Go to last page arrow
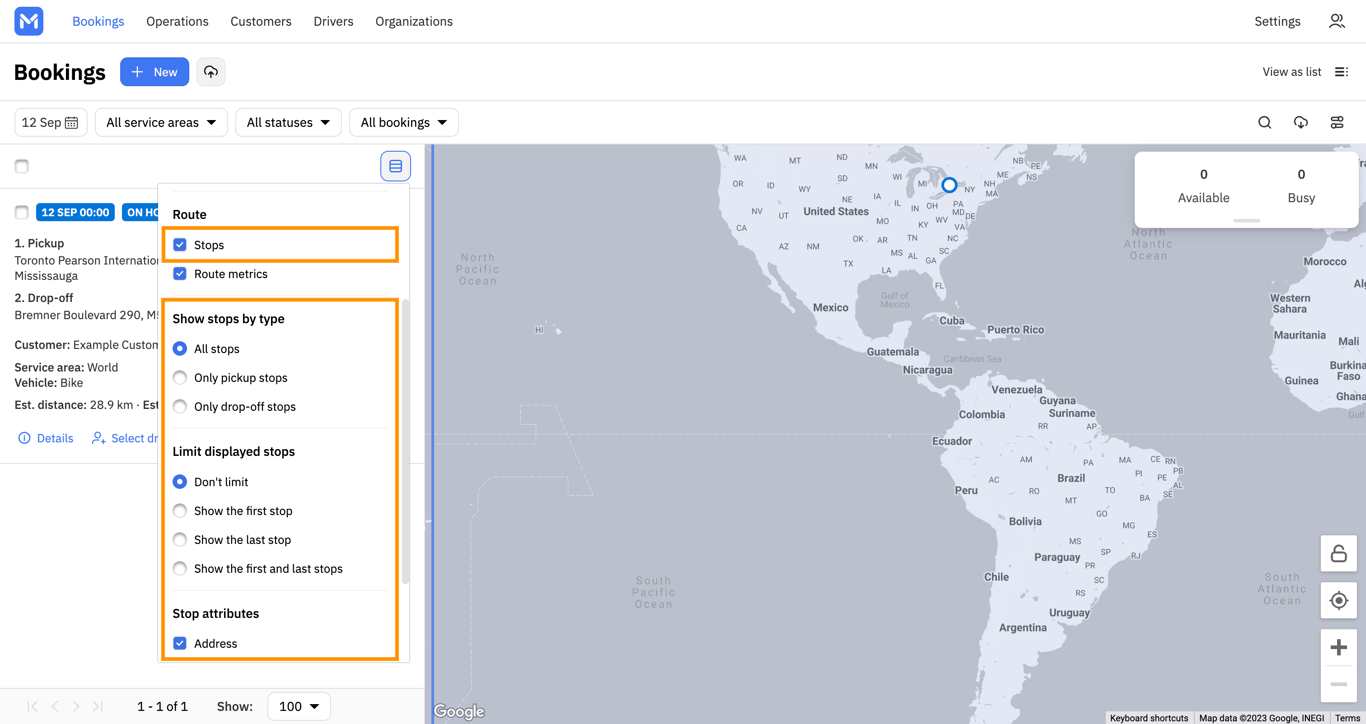Image resolution: width=1366 pixels, height=724 pixels. (98, 706)
